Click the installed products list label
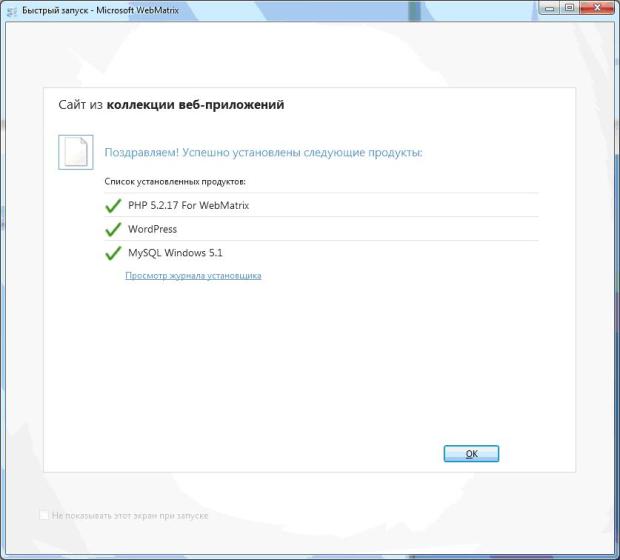Screen dimensions: 620x560 pos(175,182)
